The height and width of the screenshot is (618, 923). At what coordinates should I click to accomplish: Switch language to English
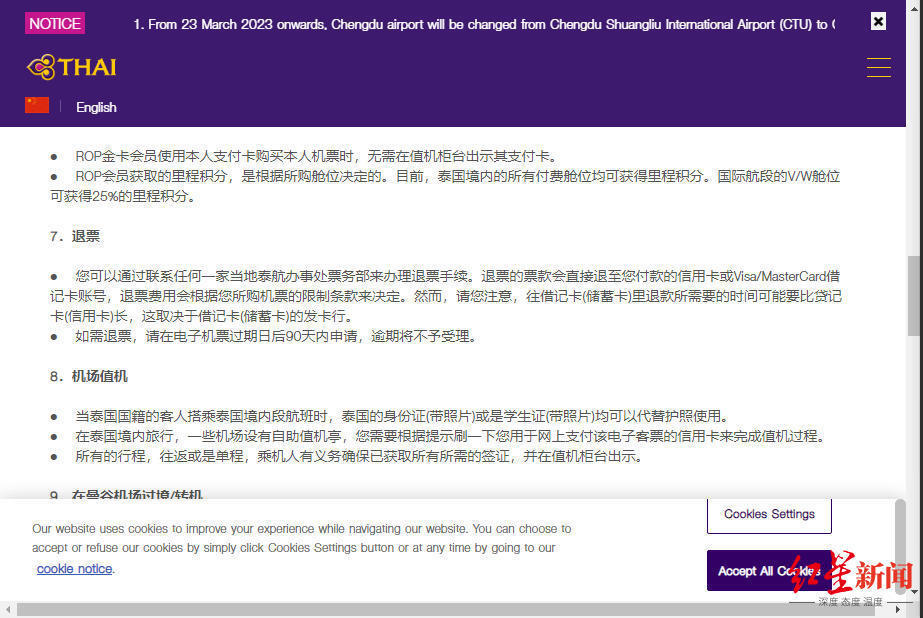point(96,107)
